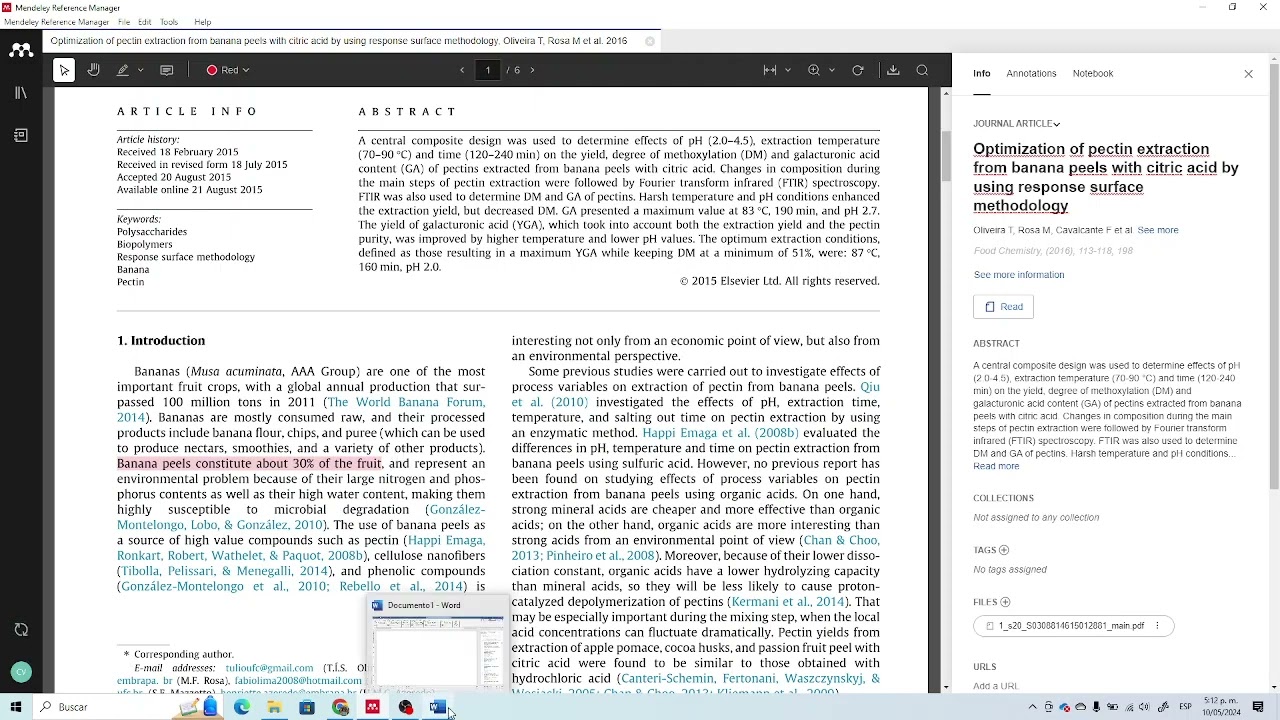Go to next PDF page
This screenshot has height=720, width=1280.
click(532, 70)
